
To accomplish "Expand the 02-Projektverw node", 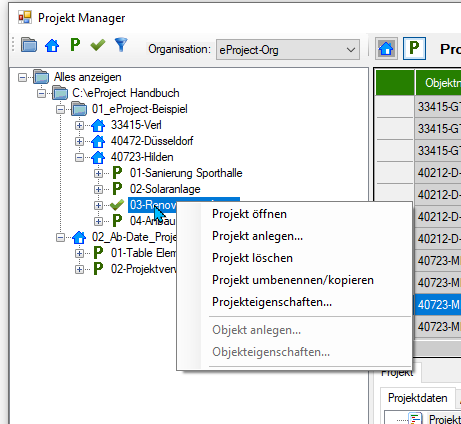I will (x=79, y=270).
